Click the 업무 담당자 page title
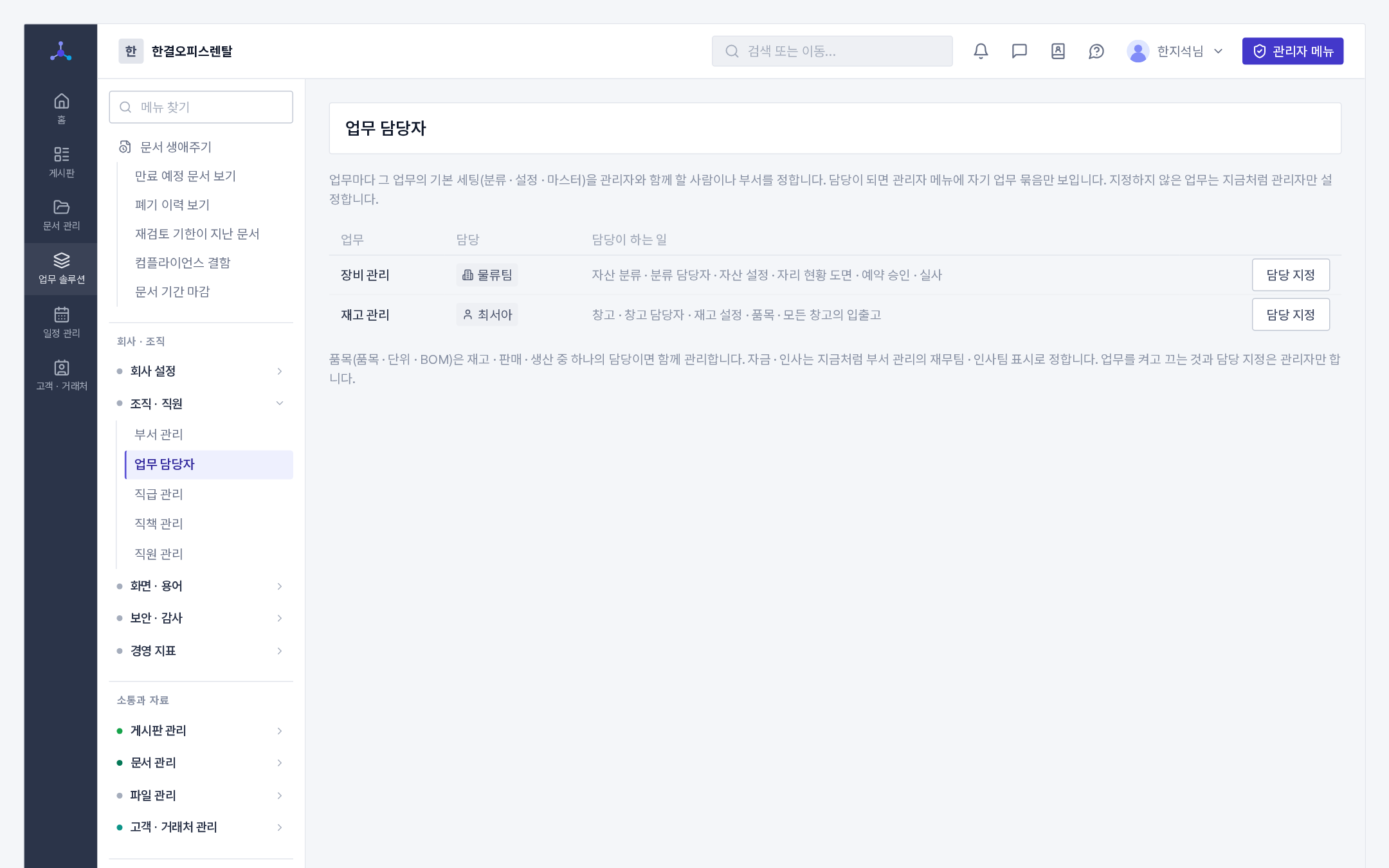Screen dimensions: 1389x868 click(386, 129)
